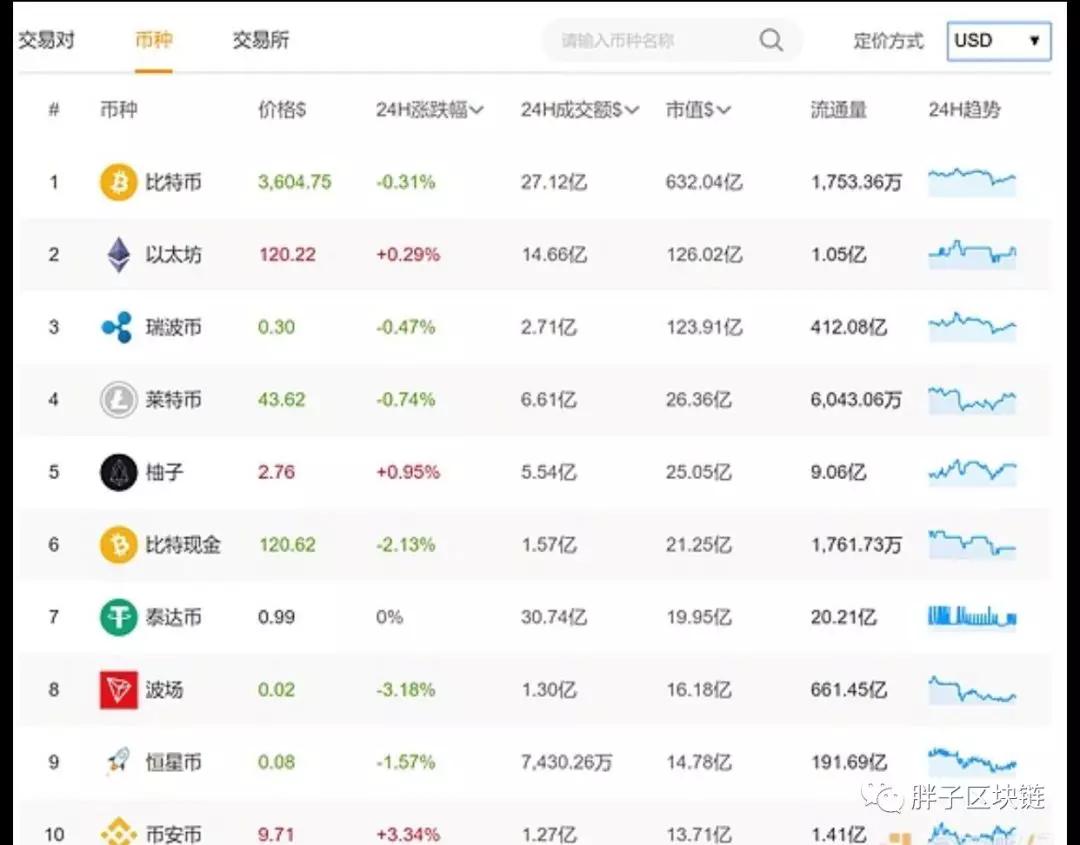The width and height of the screenshot is (1080, 845).
Task: Sort by 市值$ column header
Action: pos(698,109)
